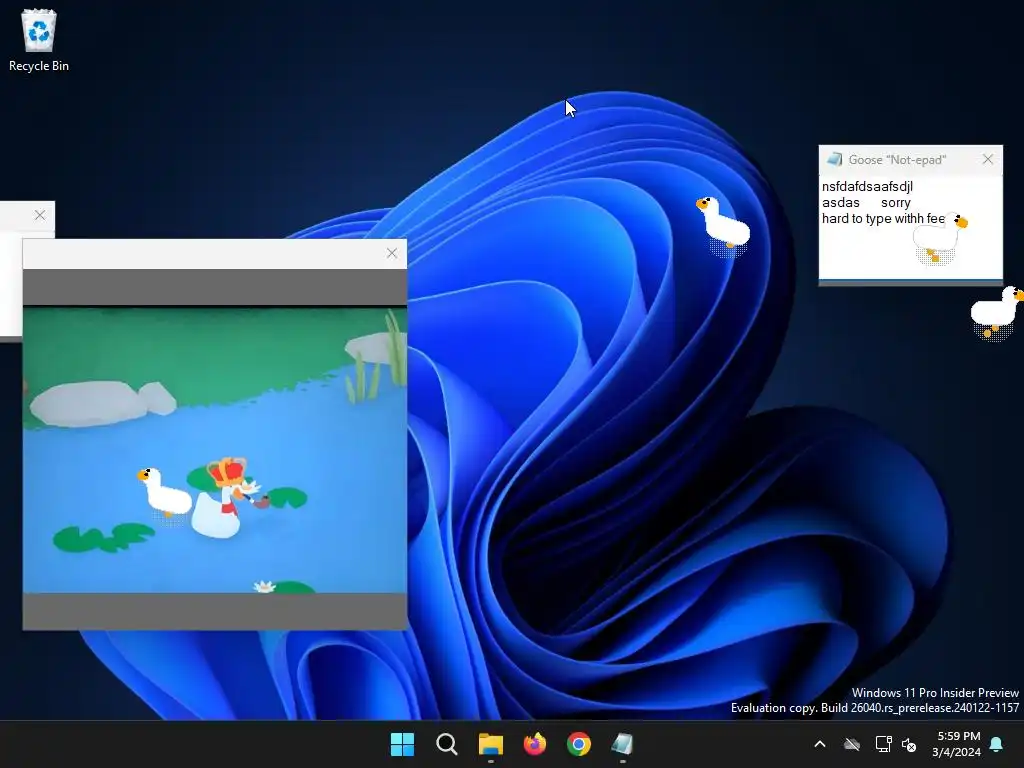The height and width of the screenshot is (768, 1024).
Task: Click the Goose "Not-epad" window title text
Action: pos(897,160)
